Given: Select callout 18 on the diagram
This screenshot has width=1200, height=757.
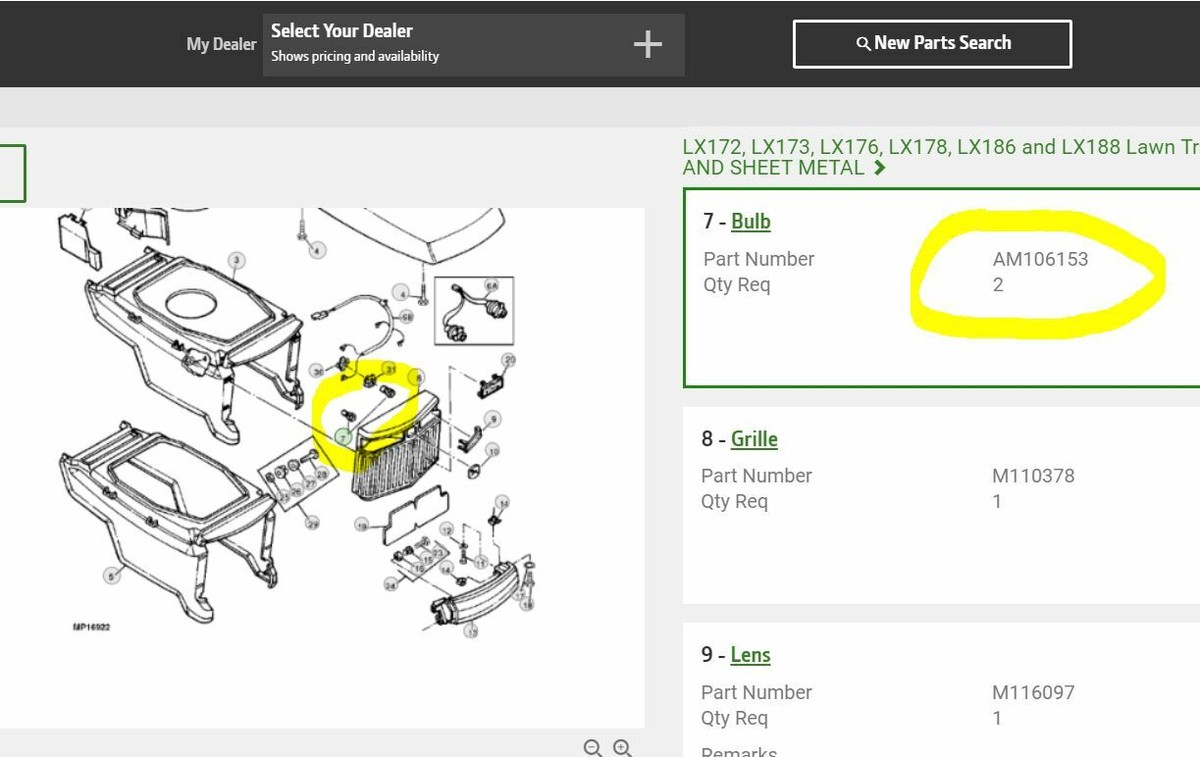Looking at the screenshot, I should tap(528, 605).
